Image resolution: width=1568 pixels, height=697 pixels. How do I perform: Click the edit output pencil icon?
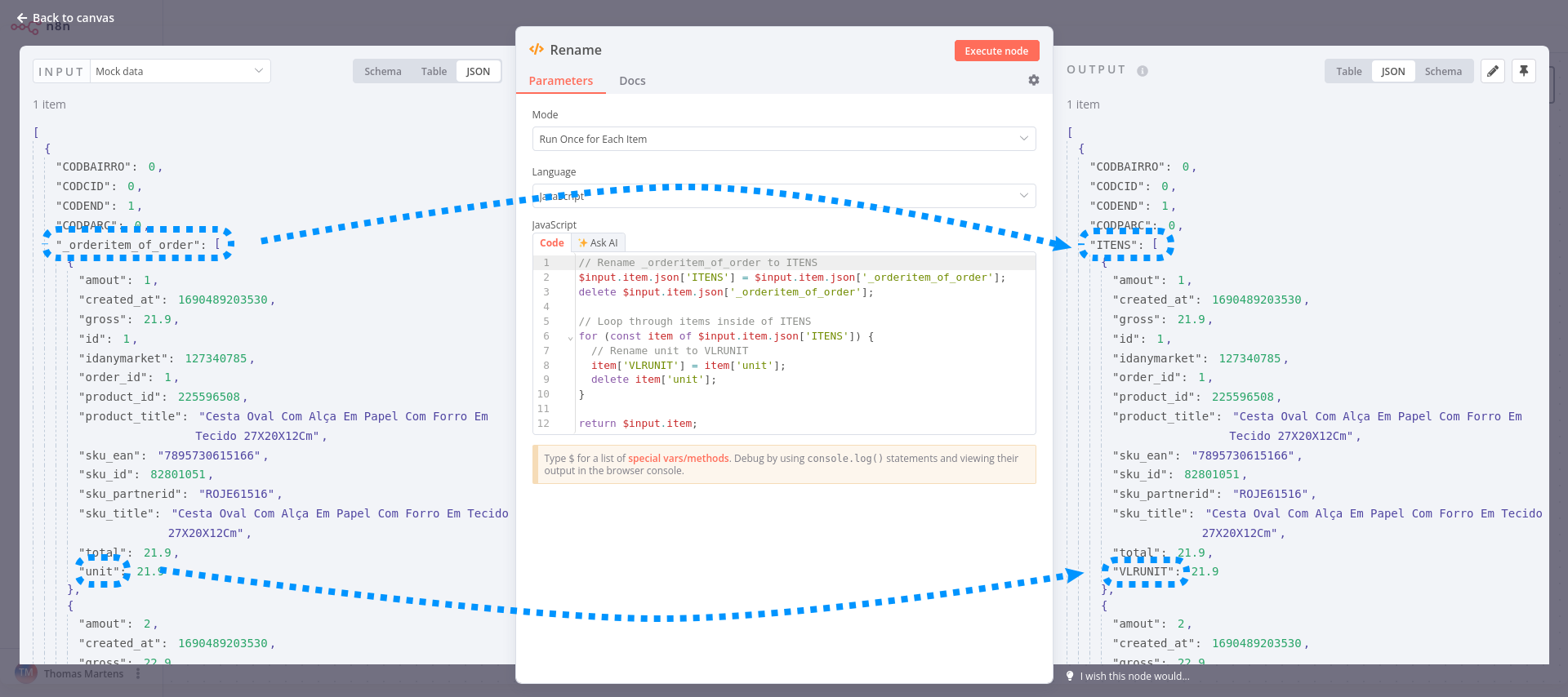[x=1492, y=71]
